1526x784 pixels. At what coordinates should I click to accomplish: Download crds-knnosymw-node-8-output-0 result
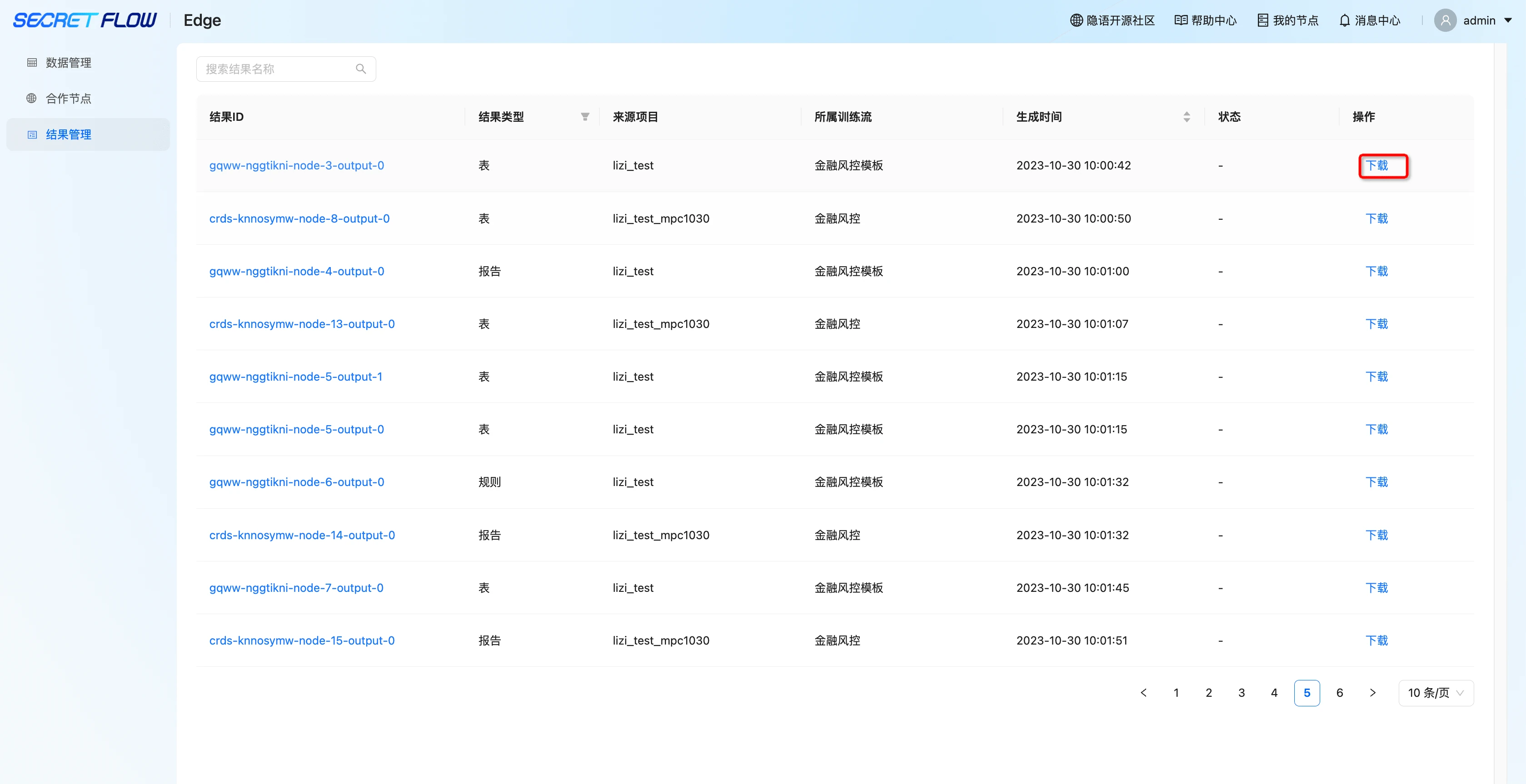(1377, 218)
